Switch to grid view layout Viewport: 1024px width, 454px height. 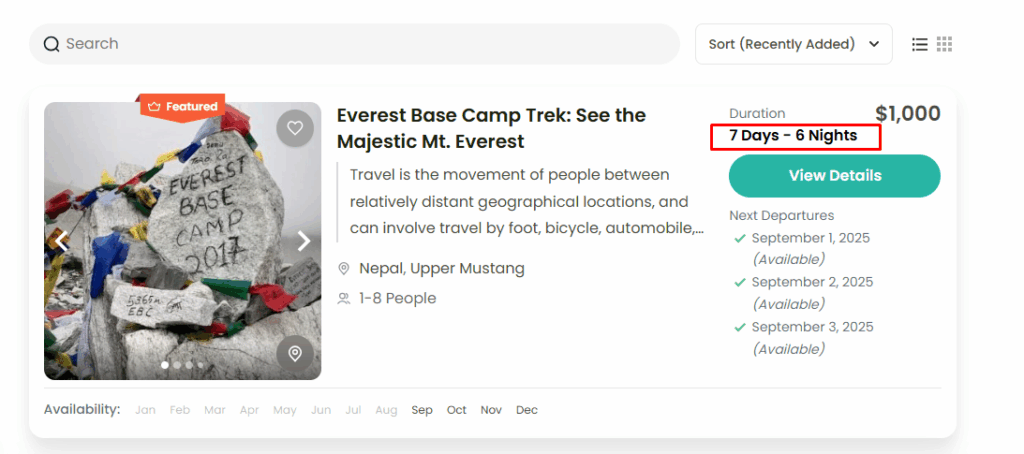(945, 44)
